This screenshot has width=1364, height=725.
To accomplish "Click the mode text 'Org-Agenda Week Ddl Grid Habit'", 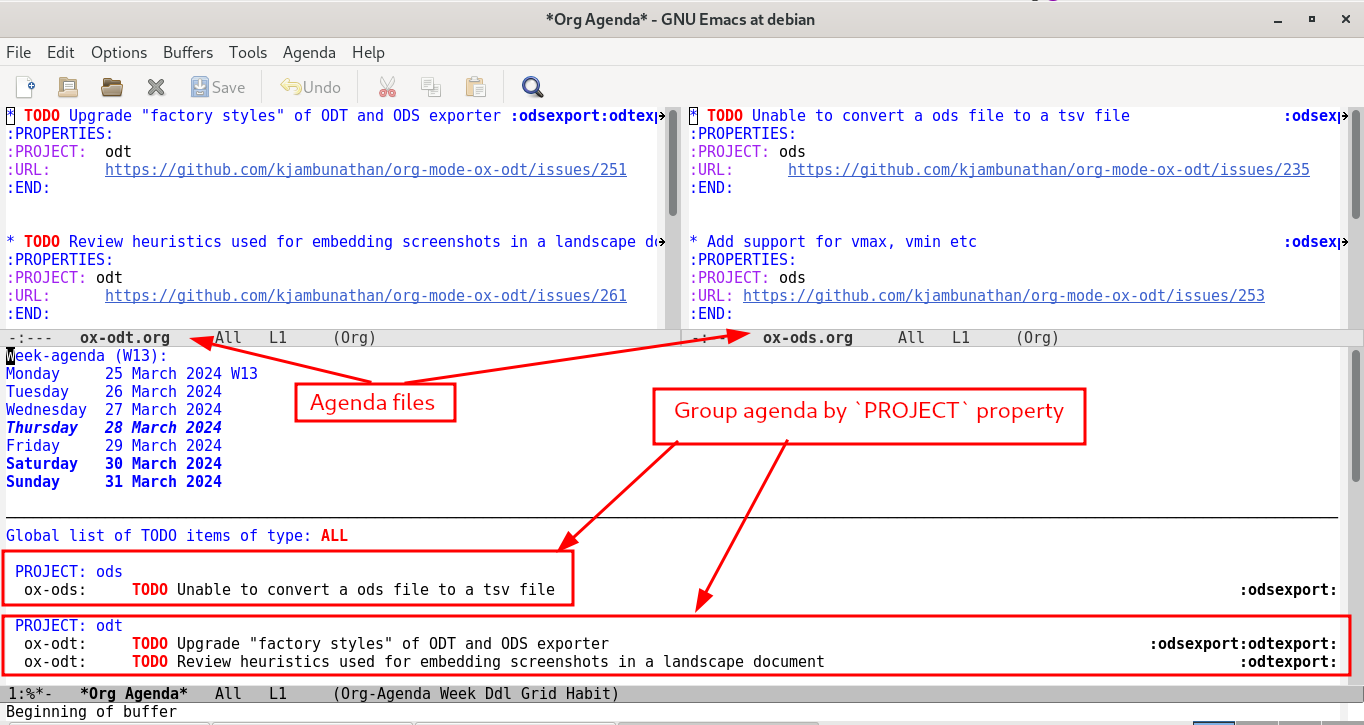I will [477, 694].
